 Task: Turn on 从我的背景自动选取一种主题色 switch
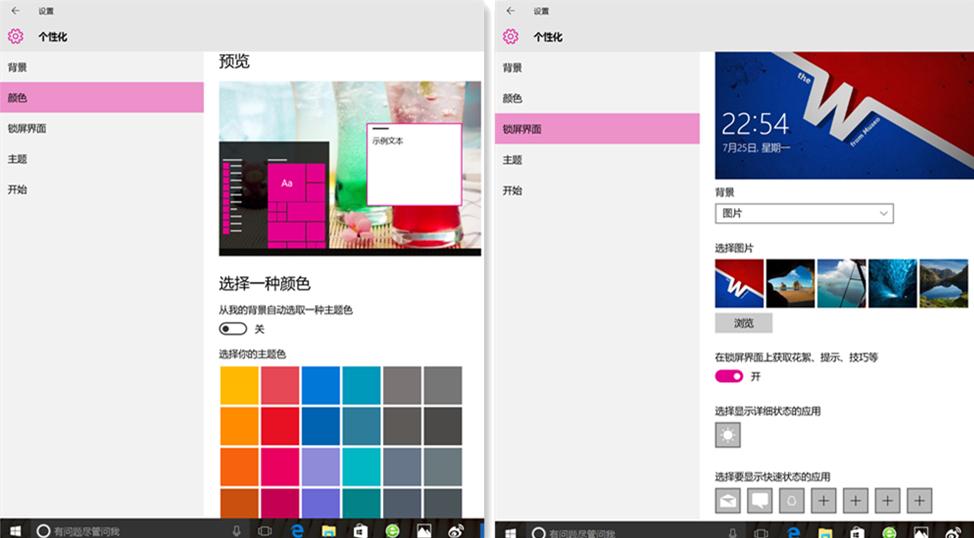(x=233, y=329)
